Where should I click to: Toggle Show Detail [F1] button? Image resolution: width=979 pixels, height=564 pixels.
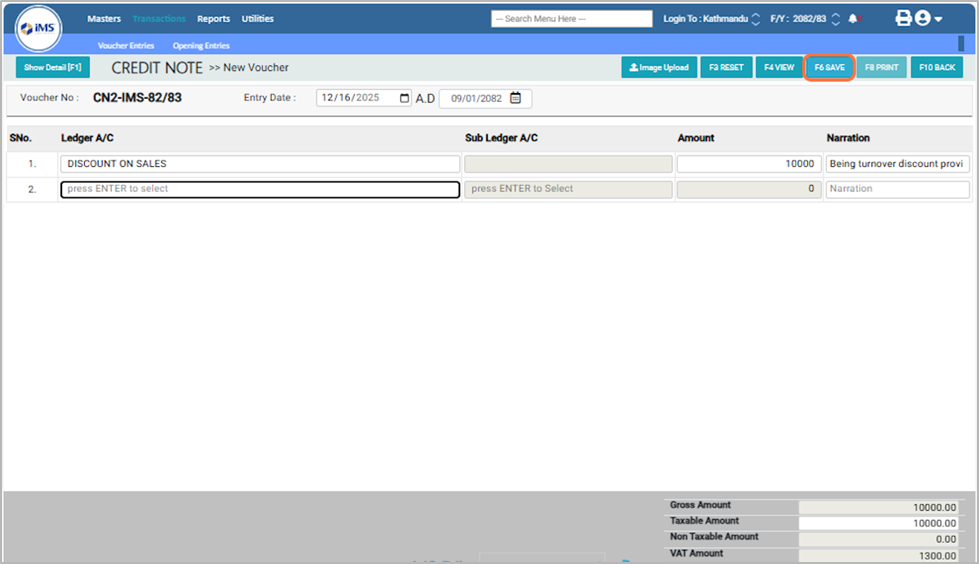53,67
